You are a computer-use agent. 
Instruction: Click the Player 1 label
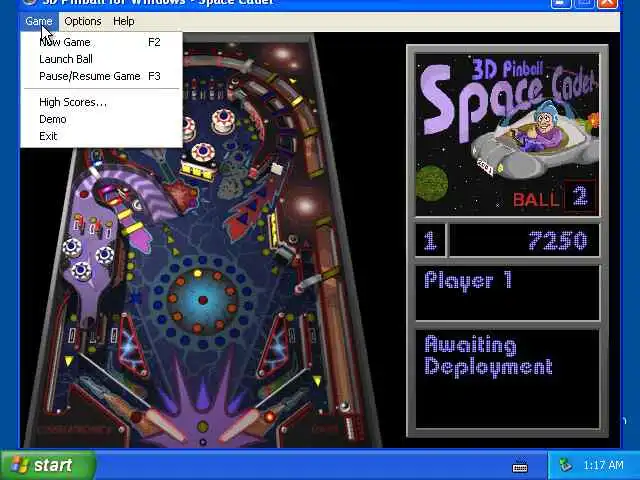pos(468,281)
